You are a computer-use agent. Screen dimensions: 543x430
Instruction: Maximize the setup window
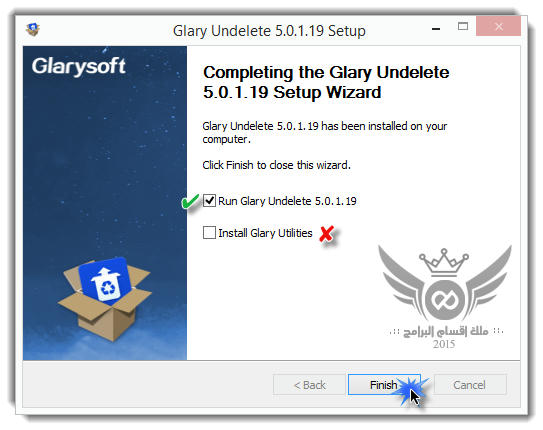click(463, 27)
